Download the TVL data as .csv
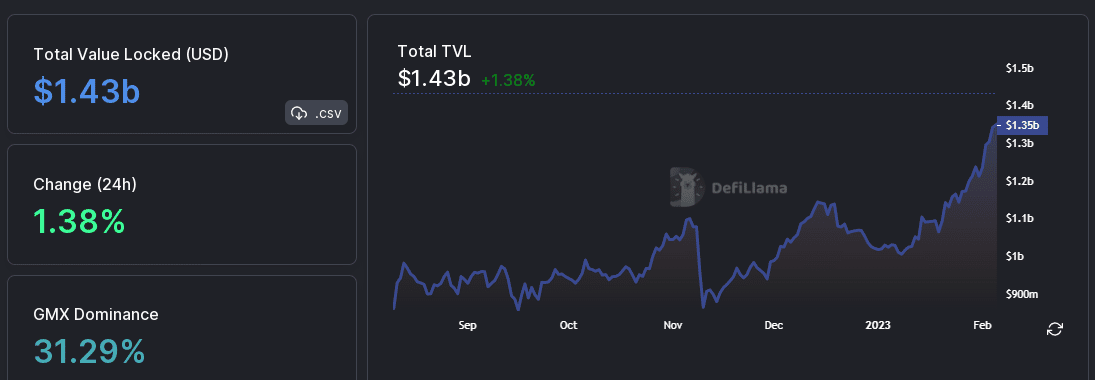This screenshot has width=1095, height=380. 316,112
